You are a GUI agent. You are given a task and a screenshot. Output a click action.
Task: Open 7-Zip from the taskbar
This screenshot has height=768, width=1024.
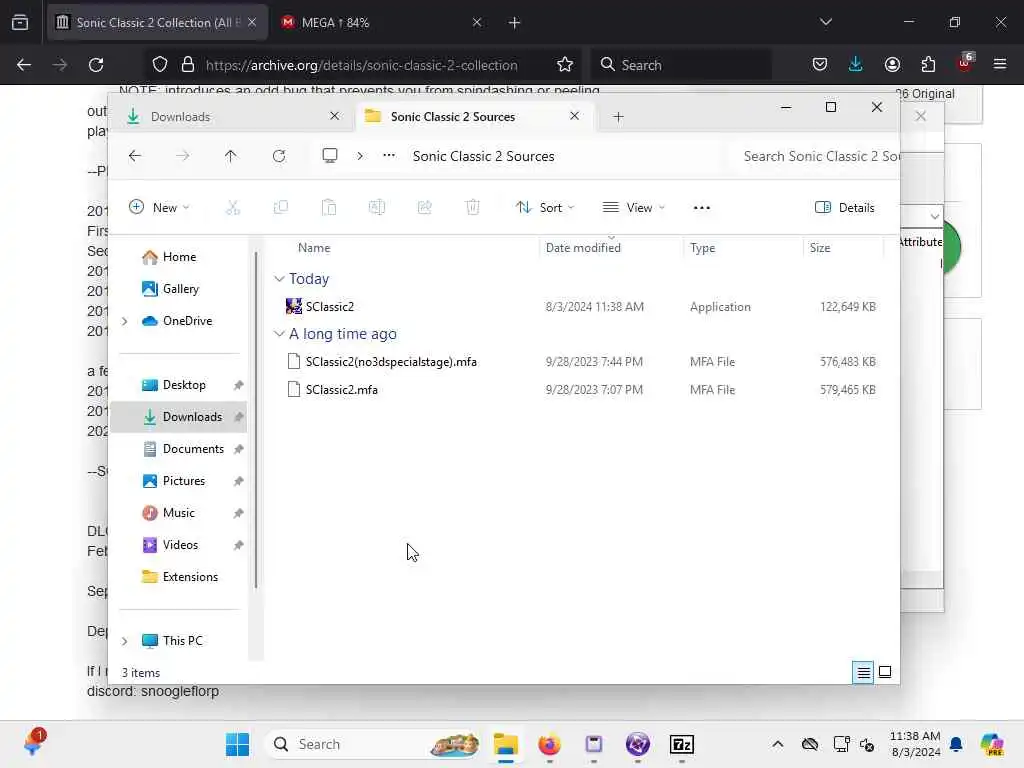coord(682,744)
